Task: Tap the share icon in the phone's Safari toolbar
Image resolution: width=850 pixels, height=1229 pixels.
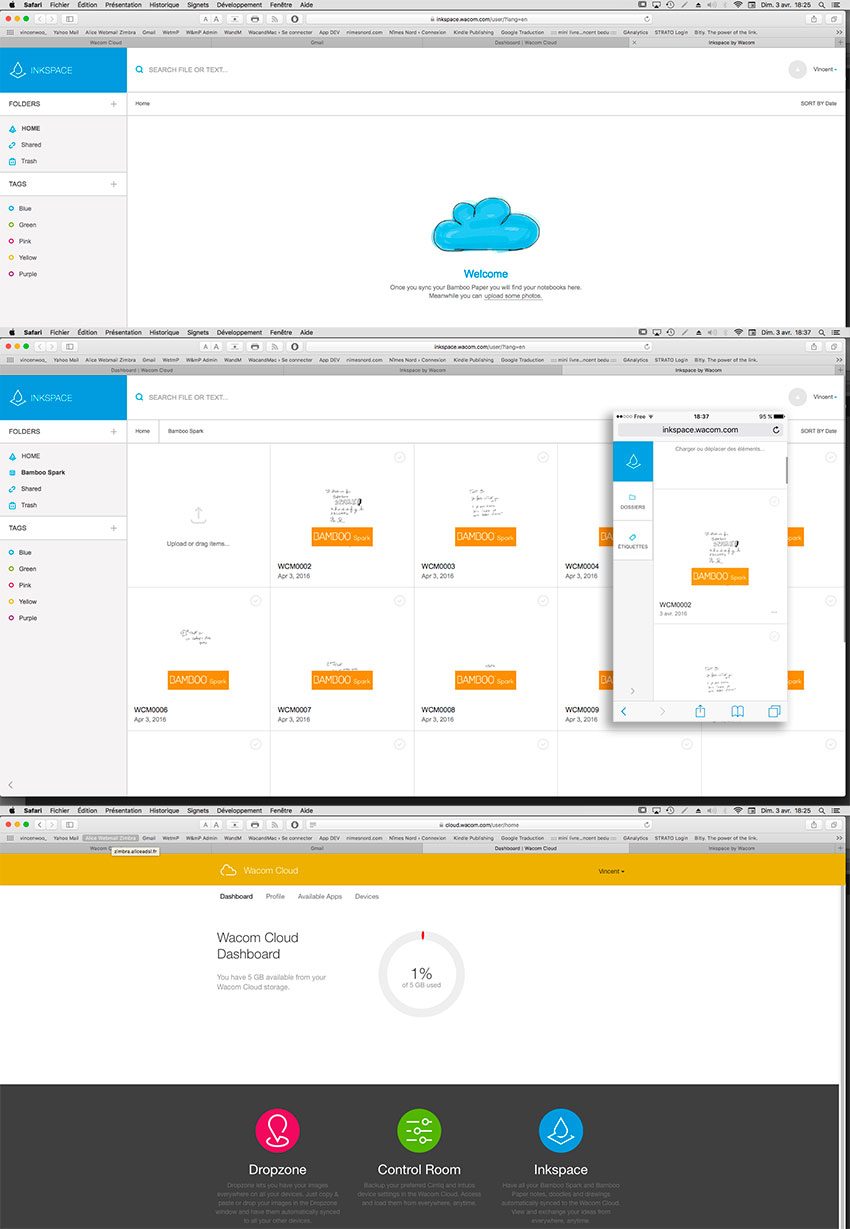Action: [x=700, y=711]
